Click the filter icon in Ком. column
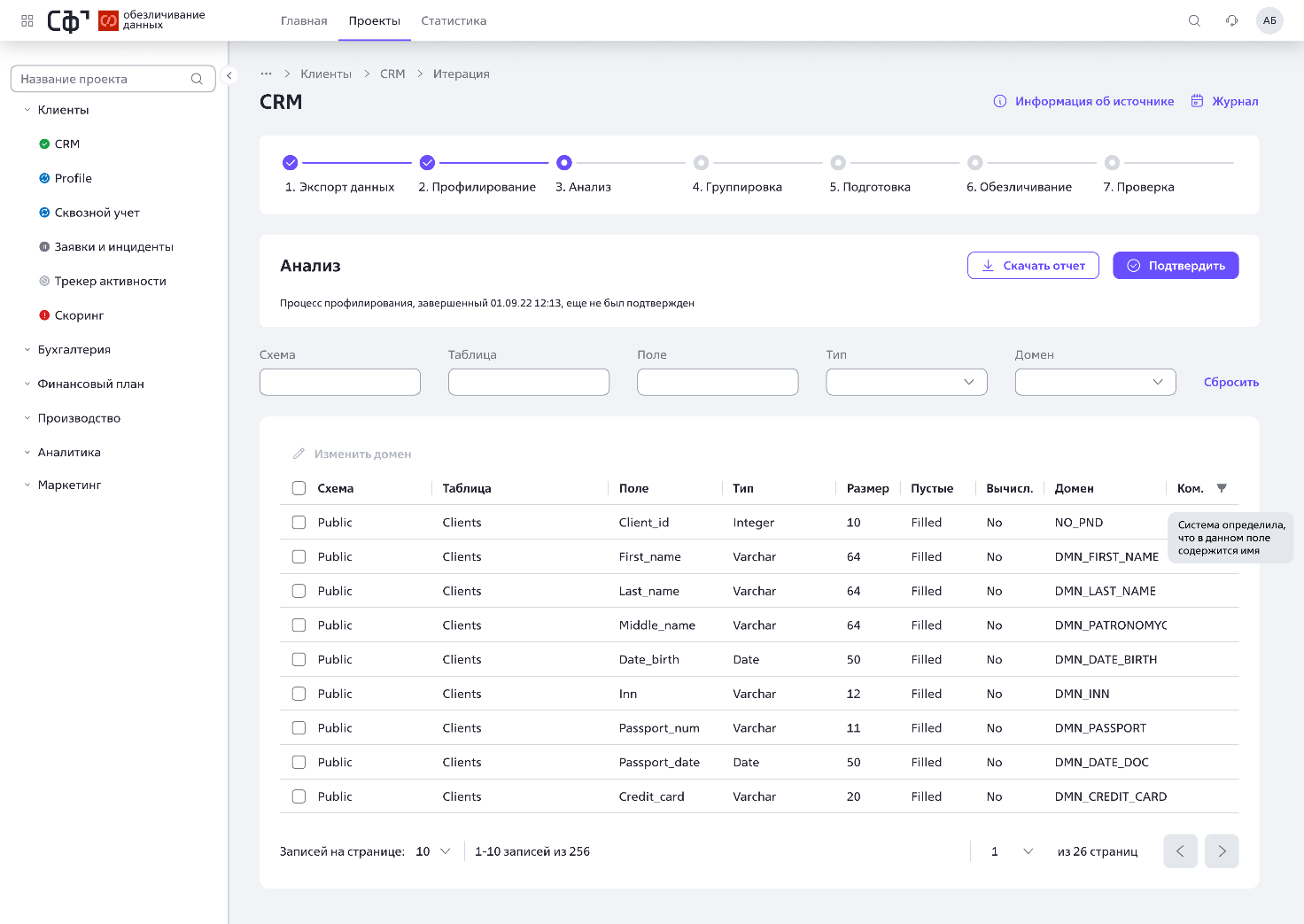 point(1222,488)
